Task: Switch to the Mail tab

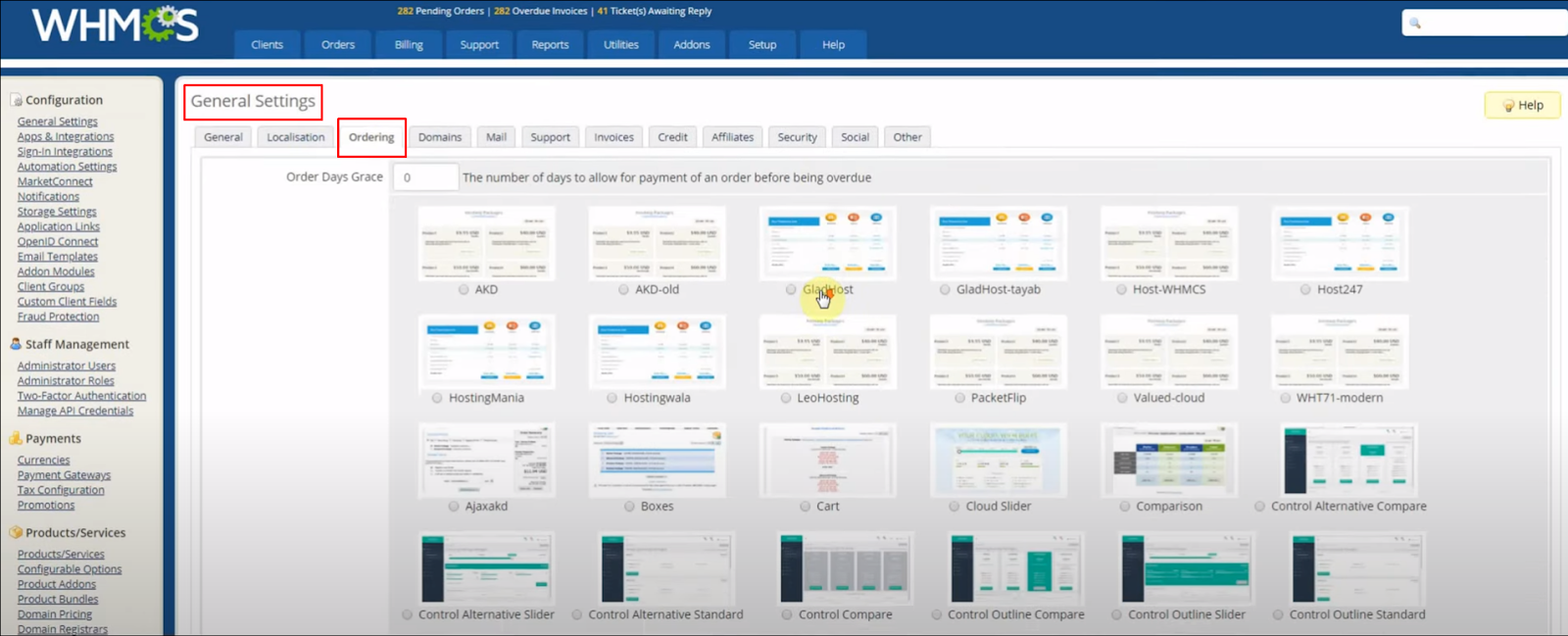Action: point(497,137)
